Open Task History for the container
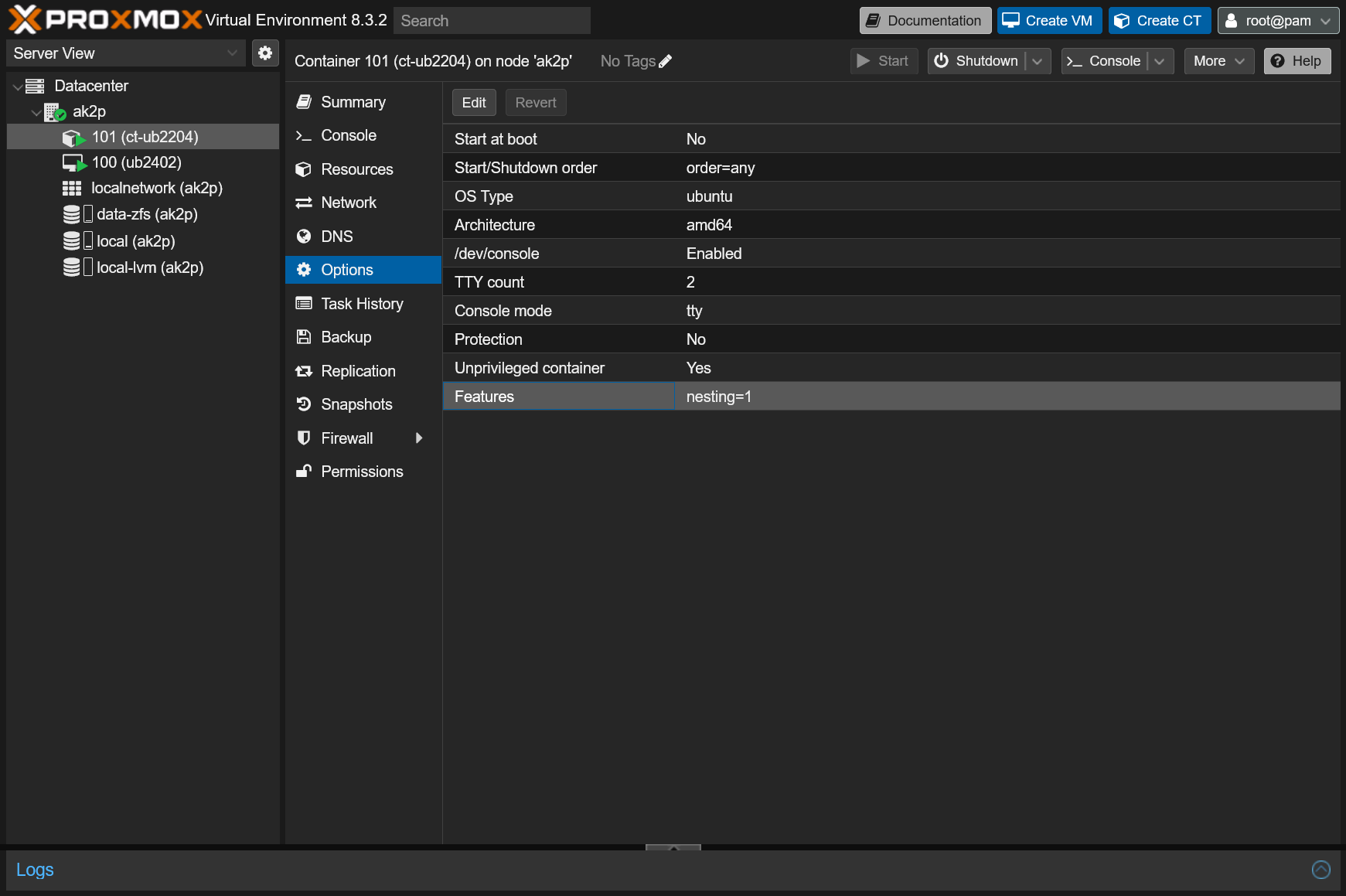Viewport: 1346px width, 896px height. [x=362, y=303]
